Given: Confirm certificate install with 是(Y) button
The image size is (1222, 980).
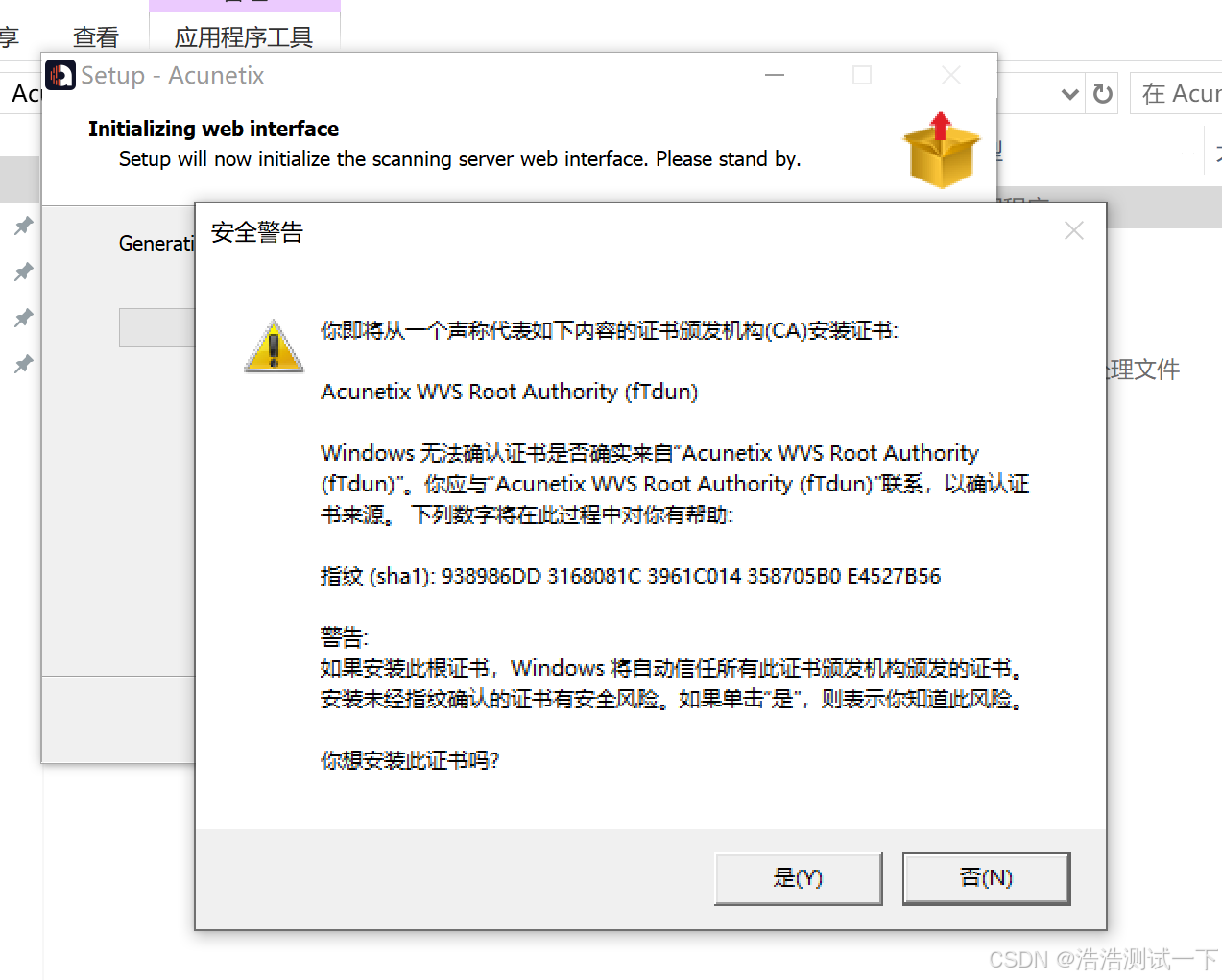Looking at the screenshot, I should tap(798, 878).
